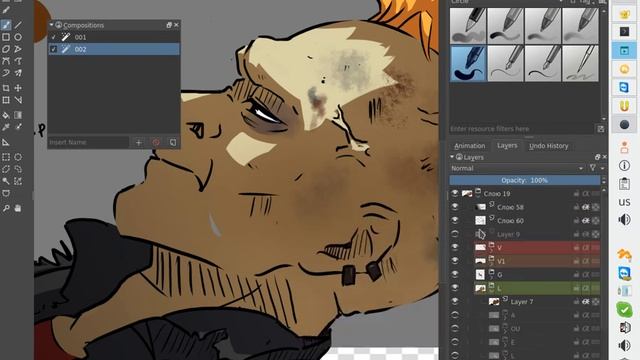Select the Color Picker eyedropper tool
640x360 pixels.
tap(6, 127)
